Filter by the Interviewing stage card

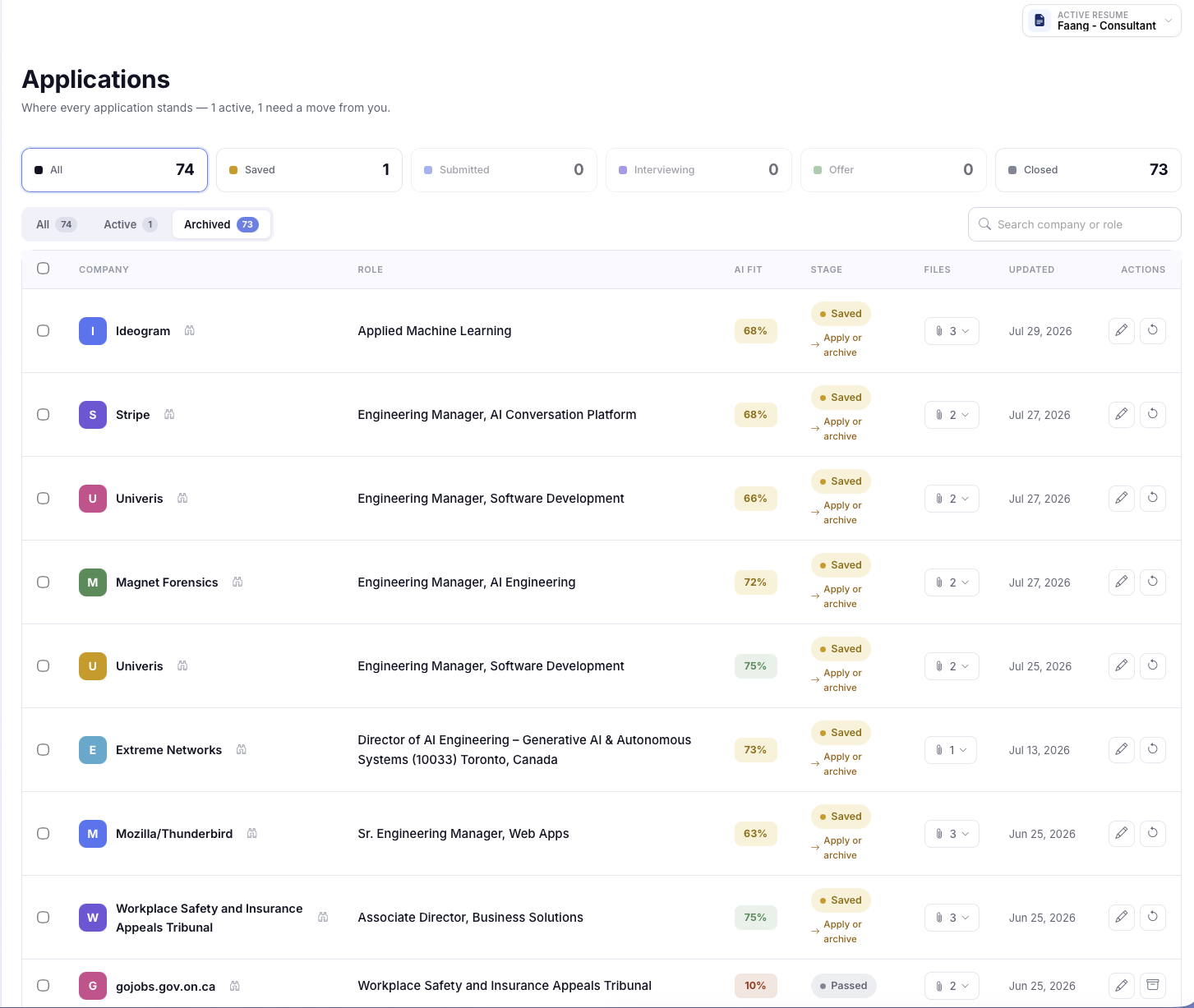pos(698,170)
